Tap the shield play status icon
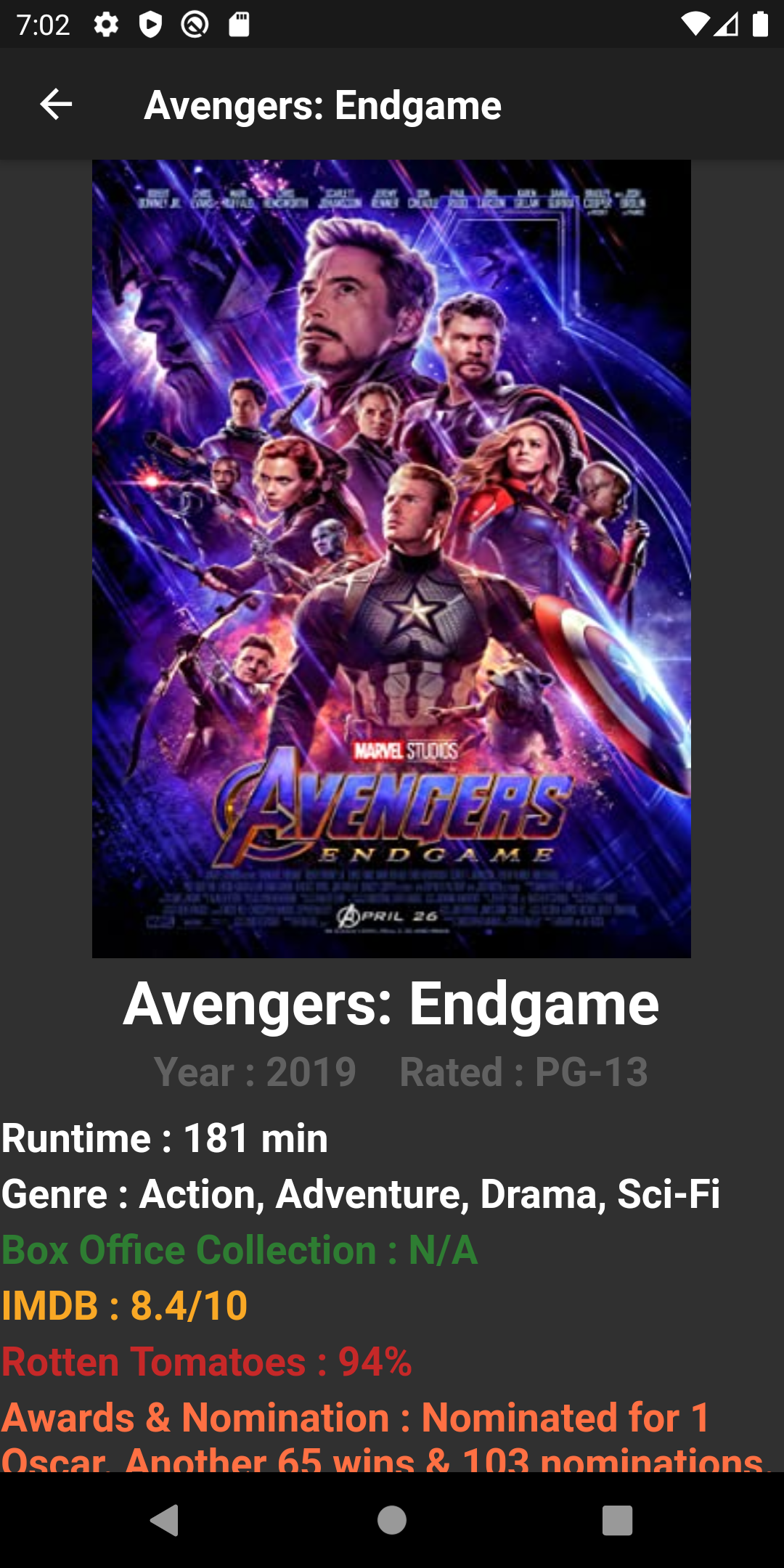 150,25
